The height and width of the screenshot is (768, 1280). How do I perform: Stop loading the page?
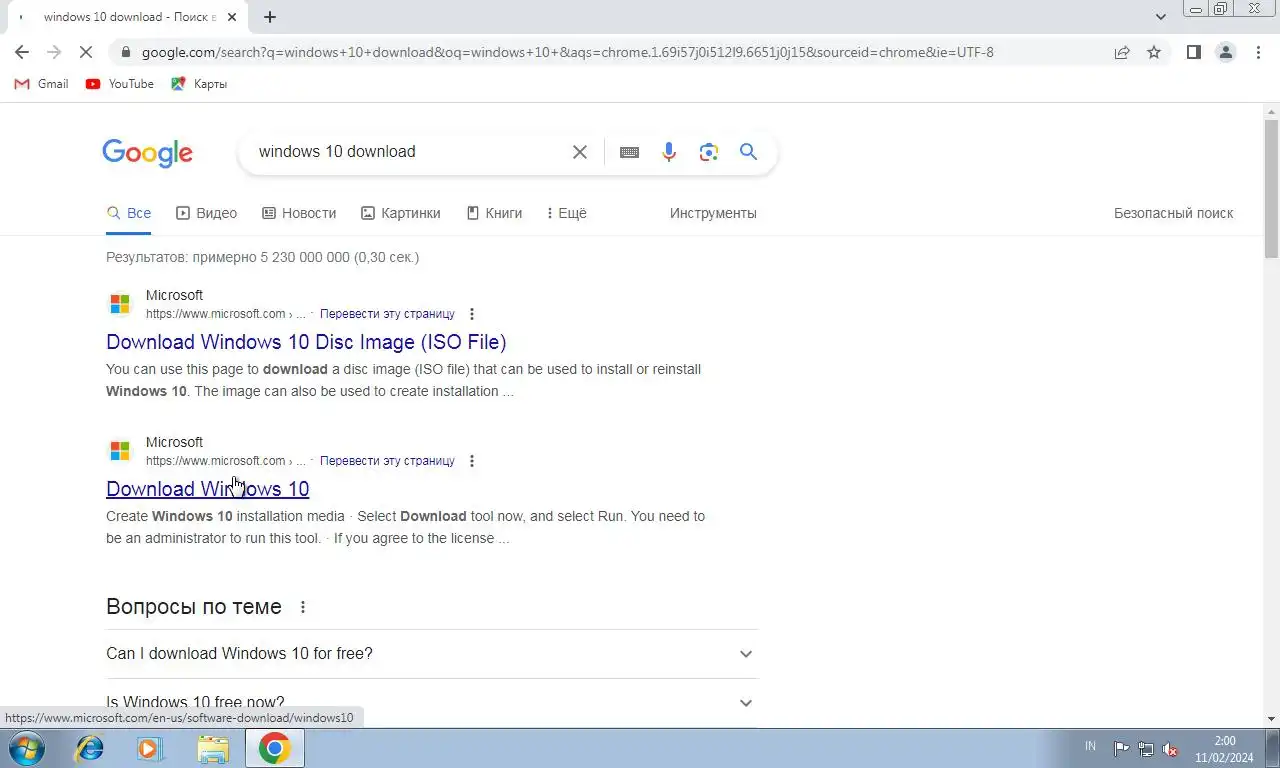[x=86, y=52]
